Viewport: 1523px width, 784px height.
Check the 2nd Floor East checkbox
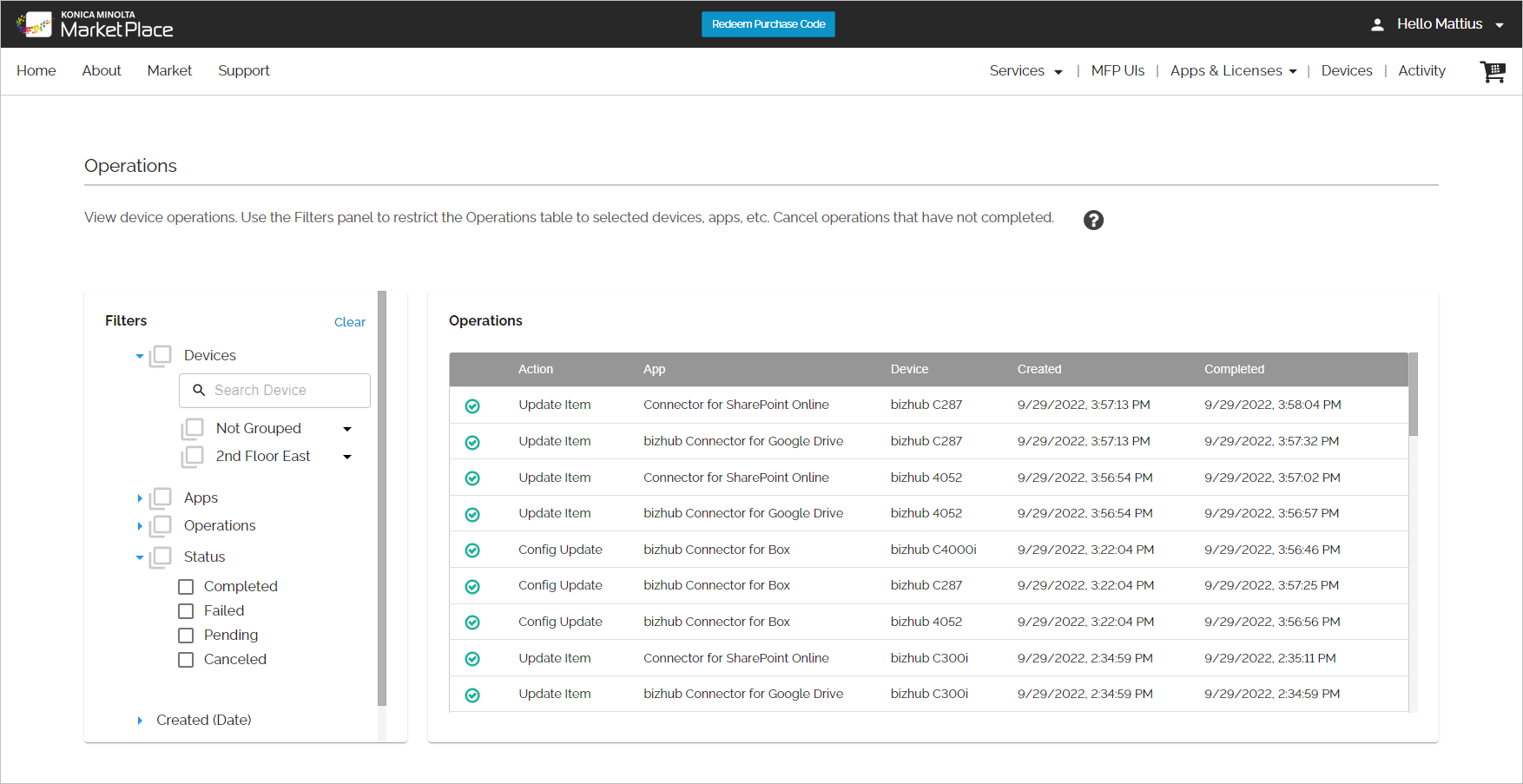pyautogui.click(x=193, y=457)
